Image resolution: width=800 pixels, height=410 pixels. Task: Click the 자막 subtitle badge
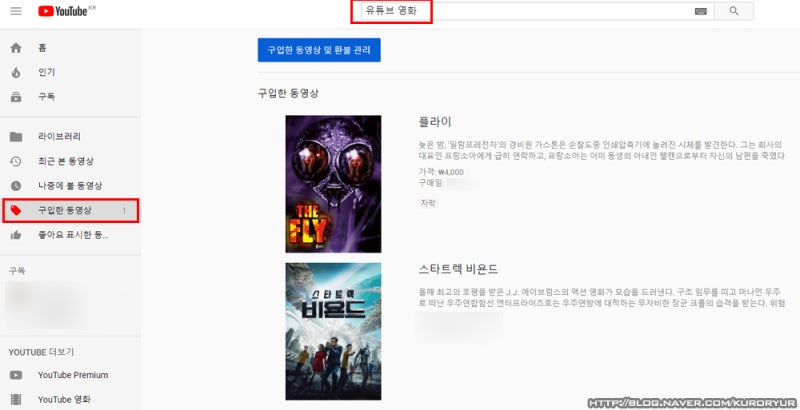(x=428, y=203)
